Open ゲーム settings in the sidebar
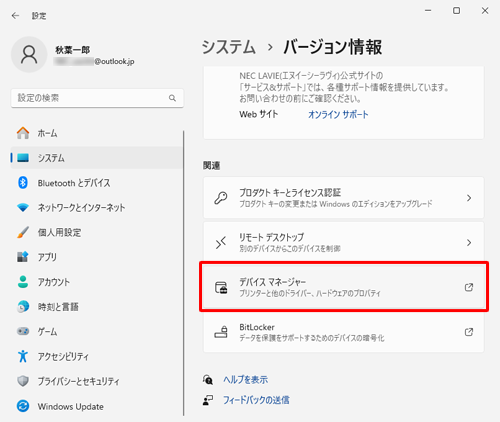 97,331
